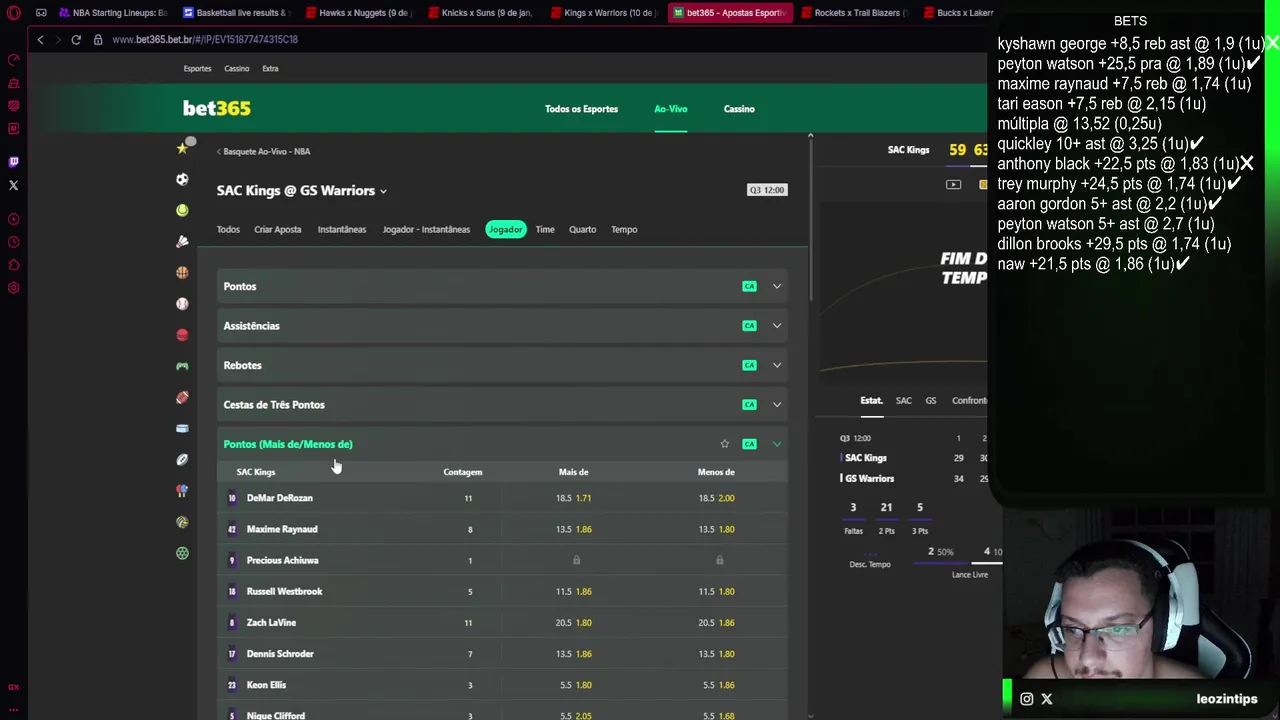Select the badminton shuttlecock sport icon
Image resolution: width=1280 pixels, height=720 pixels.
[x=182, y=242]
